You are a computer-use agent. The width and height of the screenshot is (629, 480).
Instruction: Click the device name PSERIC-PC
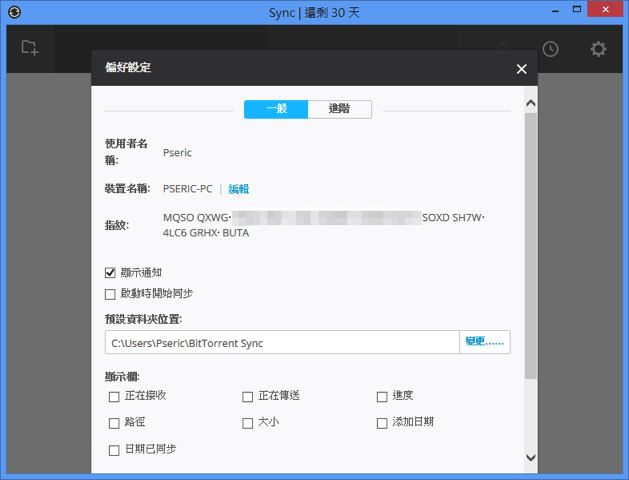point(188,189)
